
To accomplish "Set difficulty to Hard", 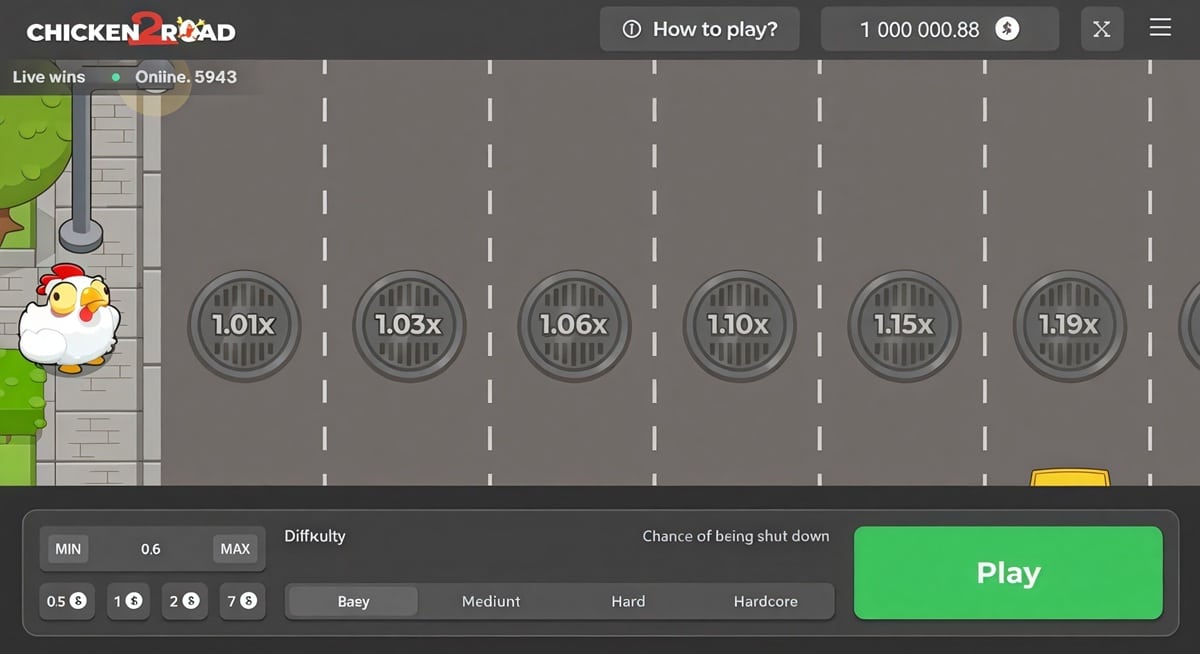I will [x=628, y=601].
